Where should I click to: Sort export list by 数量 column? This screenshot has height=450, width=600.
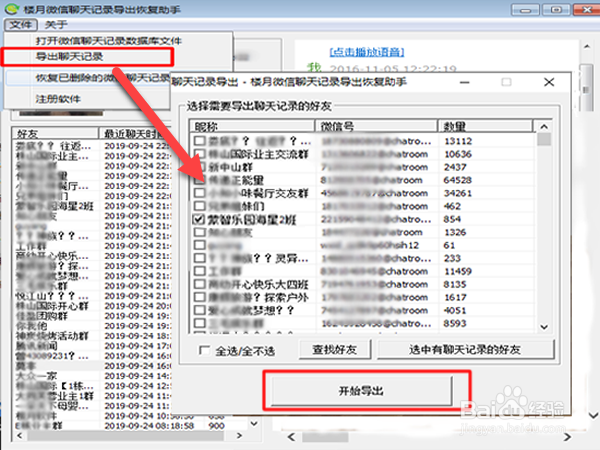pos(485,126)
